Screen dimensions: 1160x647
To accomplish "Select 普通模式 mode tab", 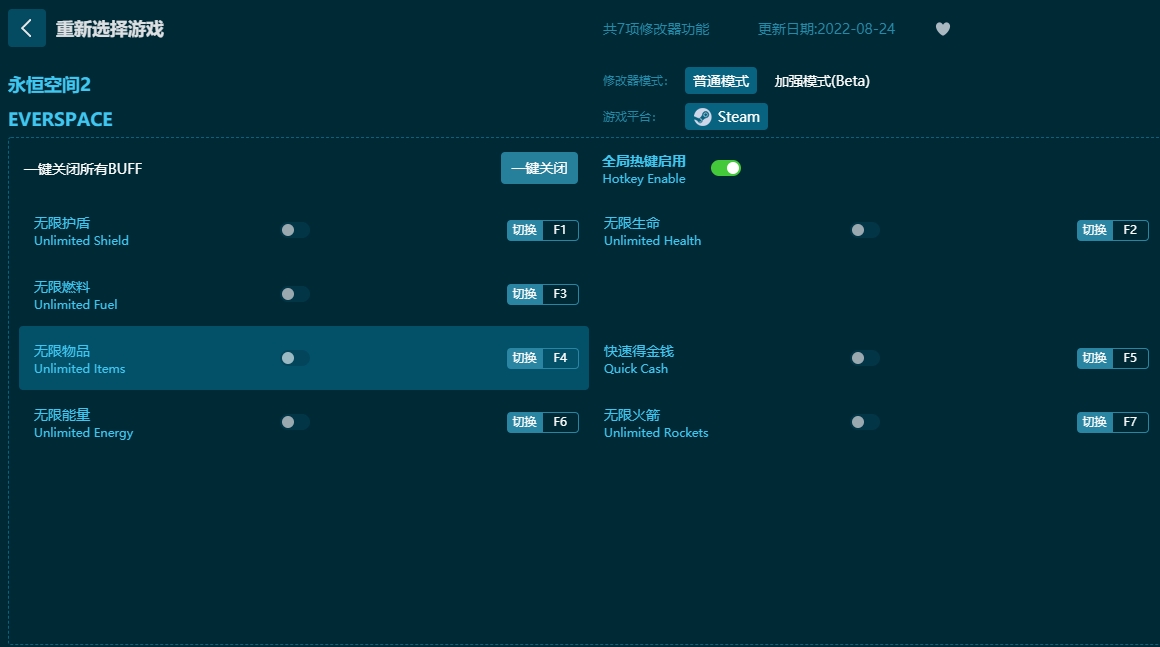I will [721, 81].
